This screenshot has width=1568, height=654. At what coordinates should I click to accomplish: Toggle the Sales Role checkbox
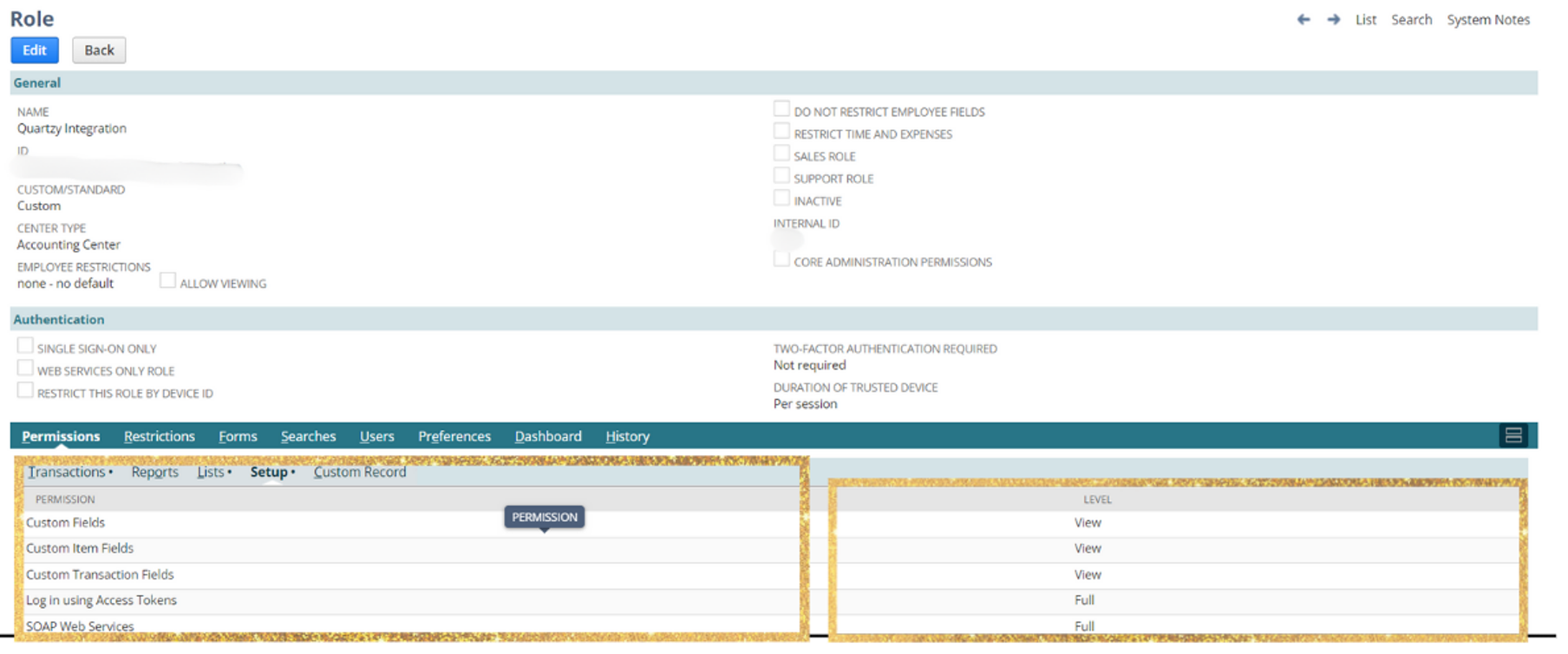pos(781,154)
